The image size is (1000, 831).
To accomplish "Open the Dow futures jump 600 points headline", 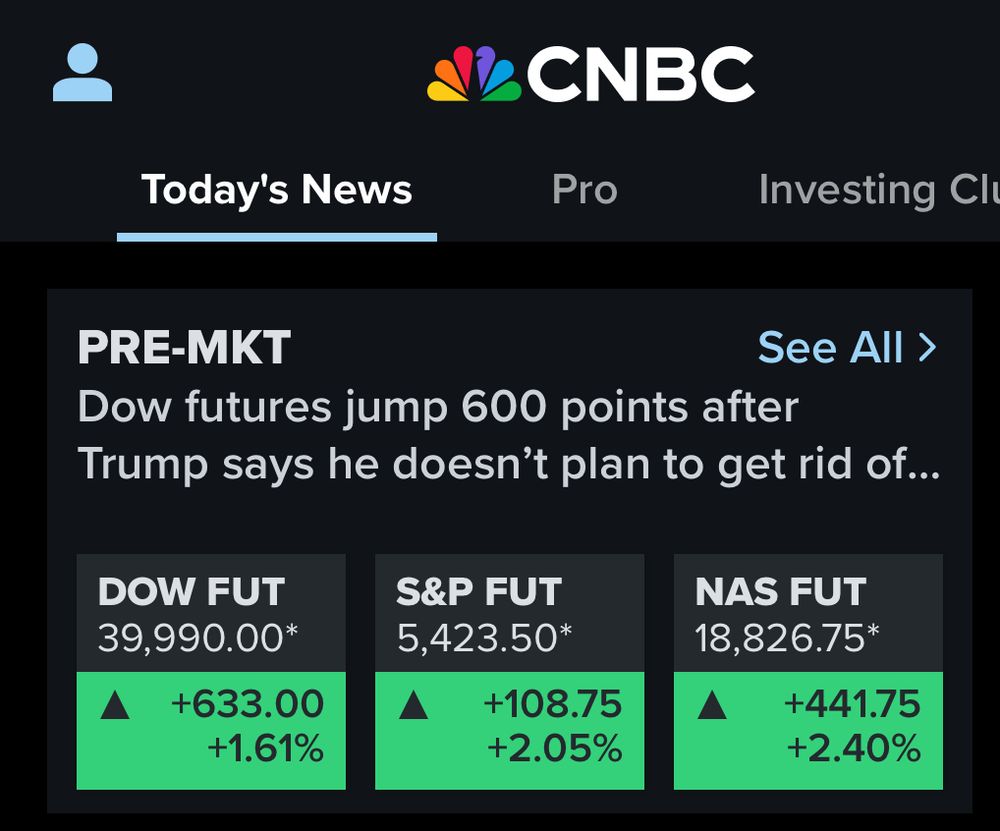I will point(508,435).
